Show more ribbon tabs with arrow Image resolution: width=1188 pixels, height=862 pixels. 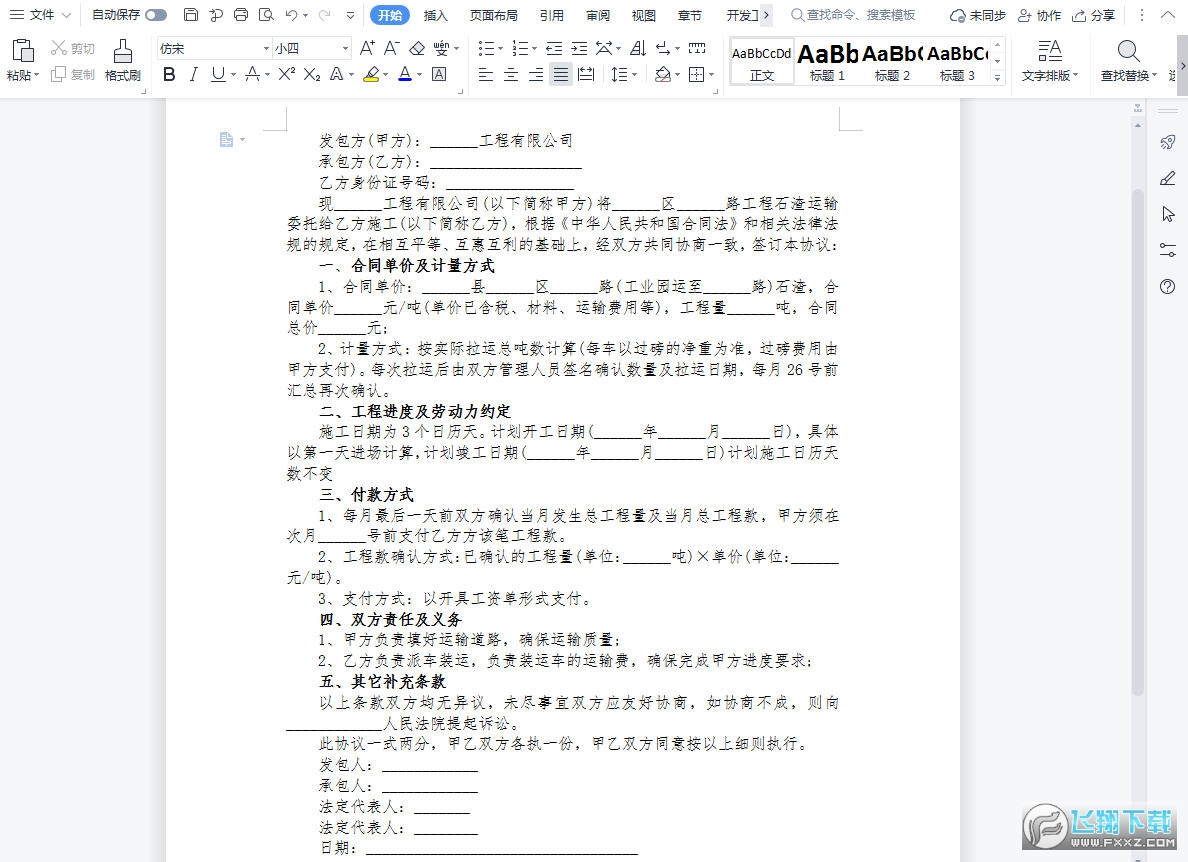pyautogui.click(x=767, y=15)
